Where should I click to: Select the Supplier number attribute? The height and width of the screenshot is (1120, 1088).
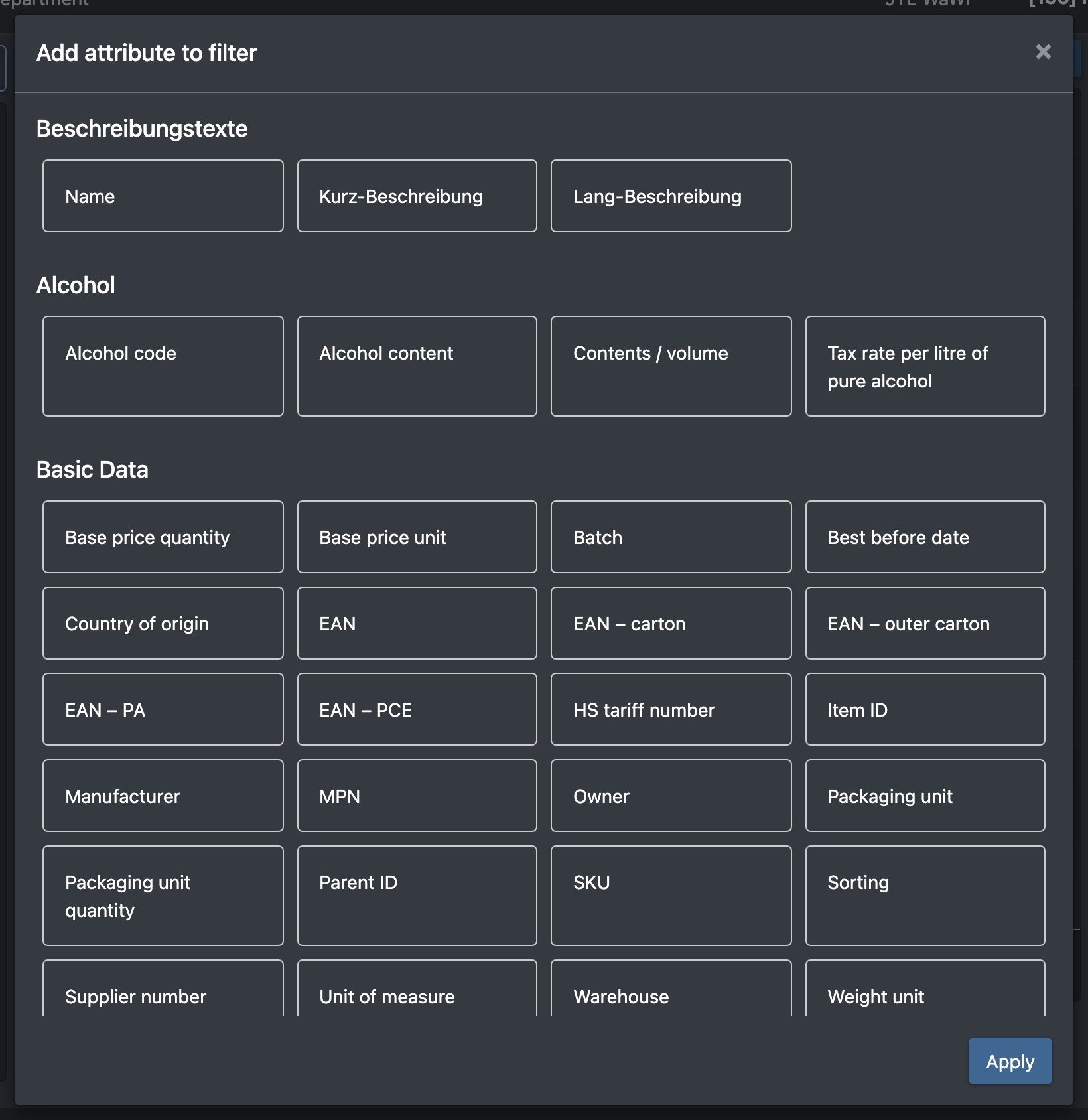pyautogui.click(x=163, y=989)
